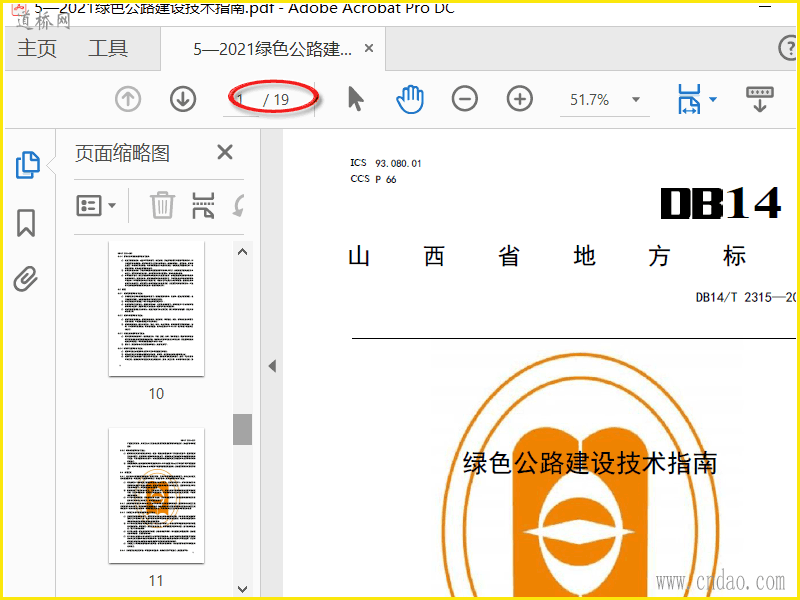Viewport: 800px width, 600px height.
Task: Collapse the navigation pane with left triangle
Action: click(x=272, y=366)
